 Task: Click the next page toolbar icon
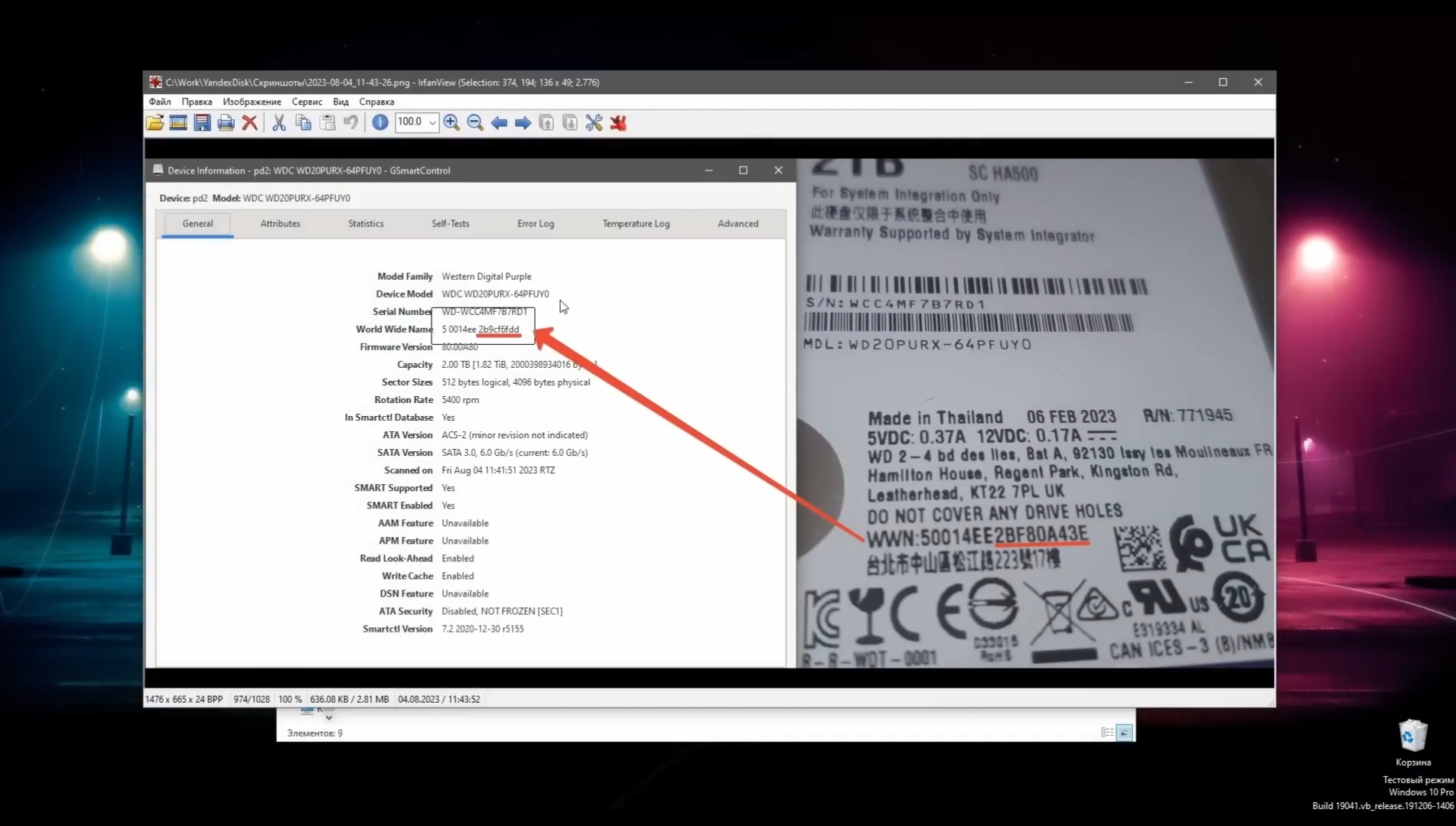pyautogui.click(x=570, y=122)
